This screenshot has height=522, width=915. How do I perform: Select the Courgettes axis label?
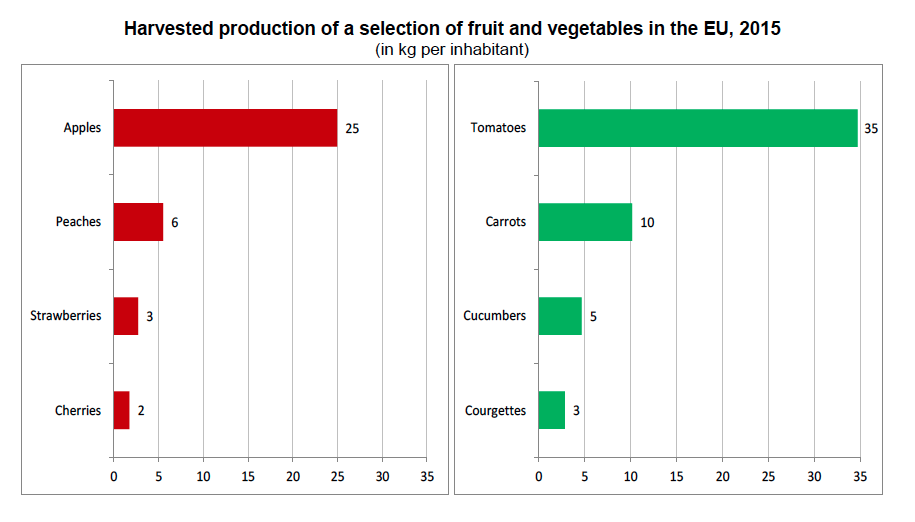[x=496, y=411]
